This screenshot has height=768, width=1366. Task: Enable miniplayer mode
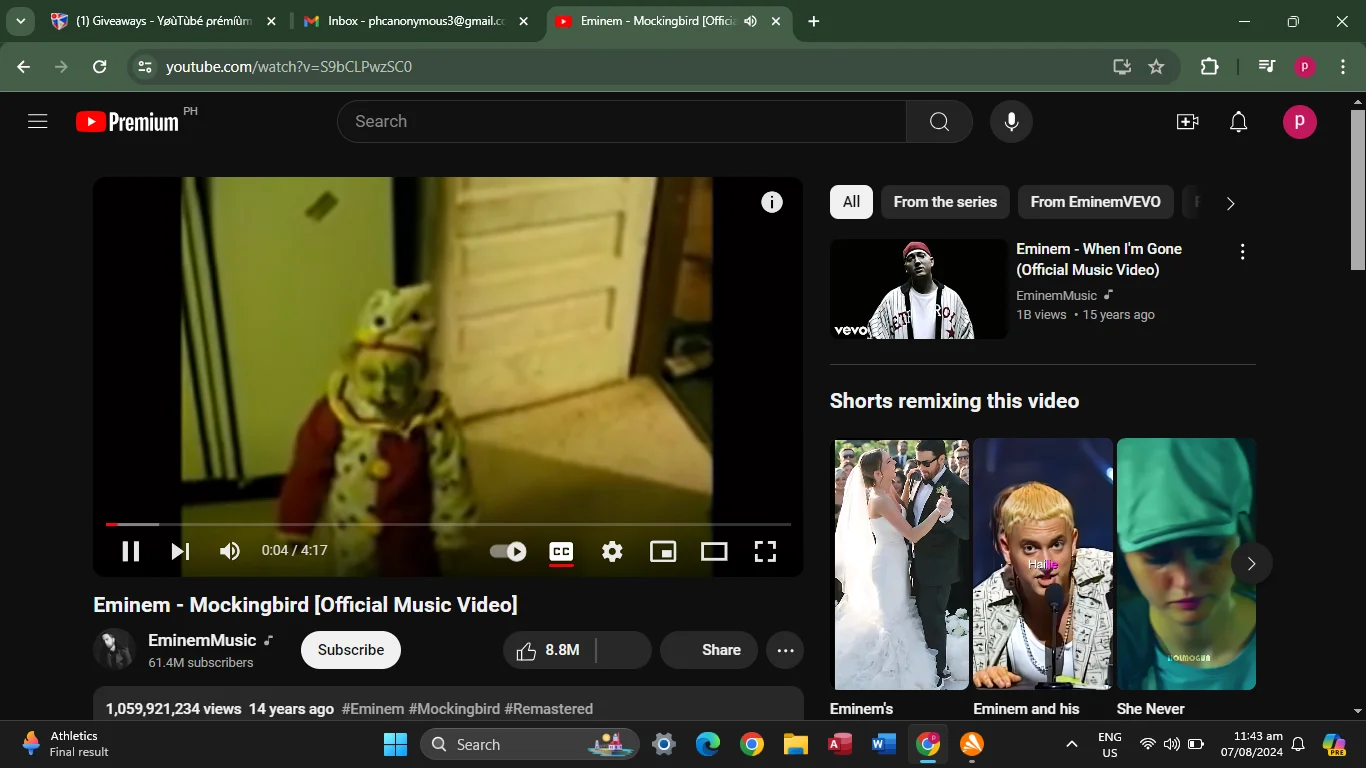663,551
